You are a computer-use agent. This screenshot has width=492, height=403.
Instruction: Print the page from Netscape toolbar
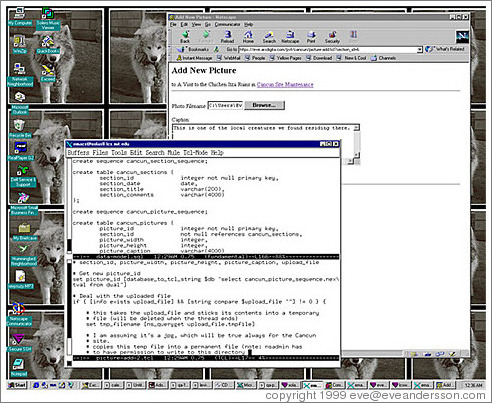coord(311,37)
